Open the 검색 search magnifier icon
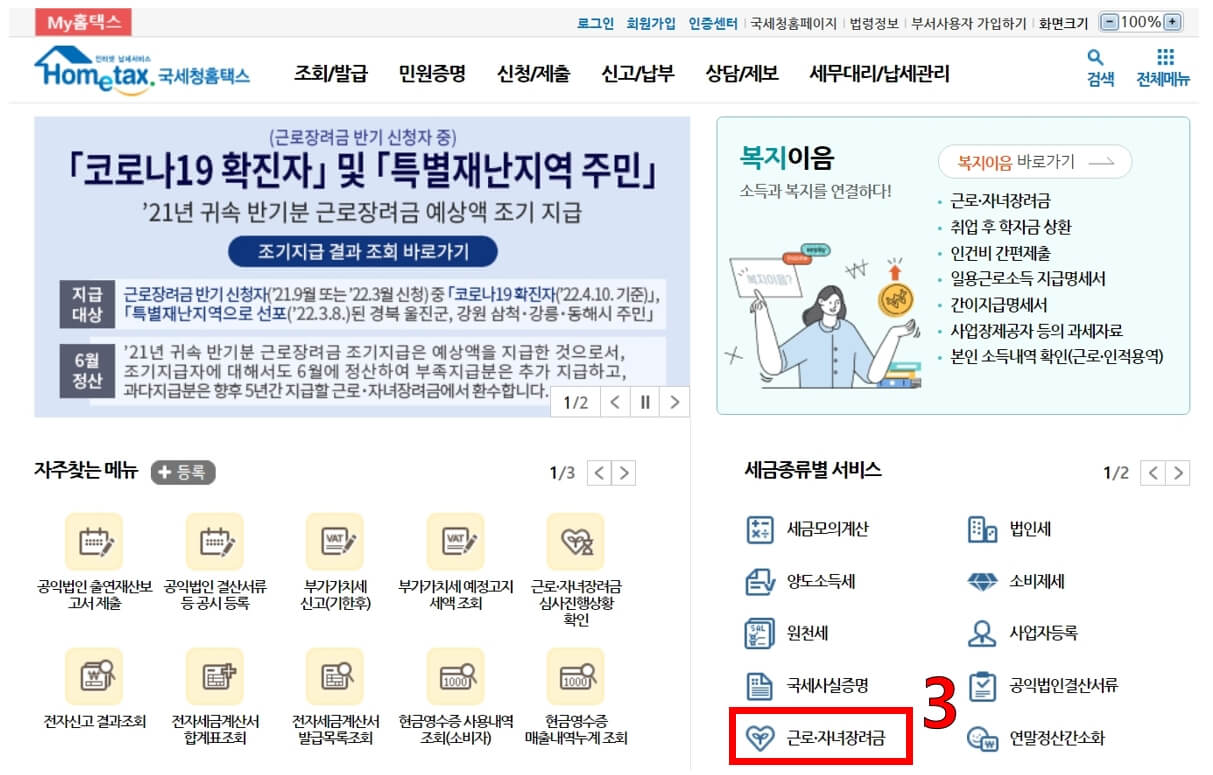 pyautogui.click(x=1095, y=57)
